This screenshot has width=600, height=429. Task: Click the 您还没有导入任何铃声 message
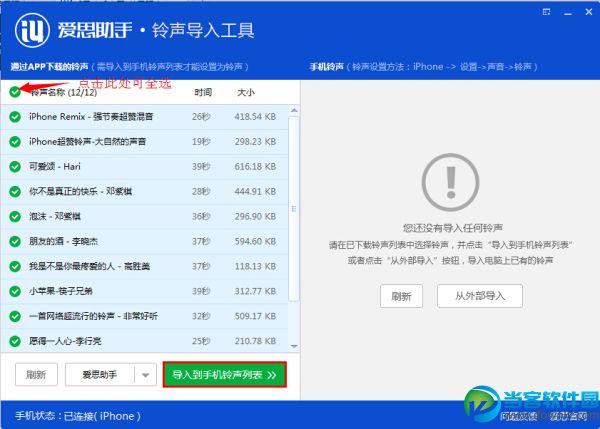pyautogui.click(x=453, y=228)
